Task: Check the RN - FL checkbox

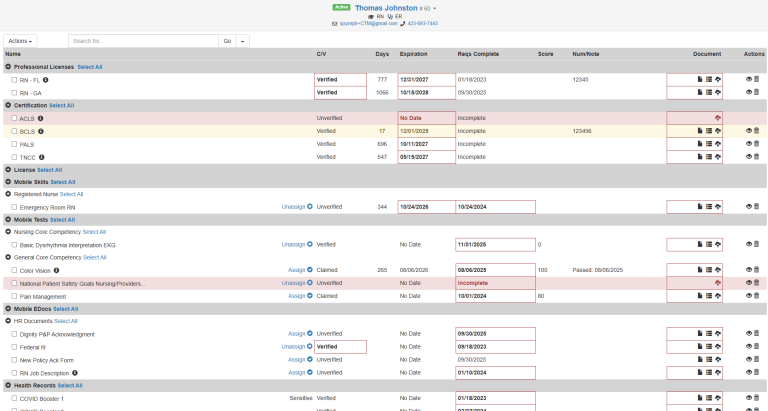Action: point(14,80)
